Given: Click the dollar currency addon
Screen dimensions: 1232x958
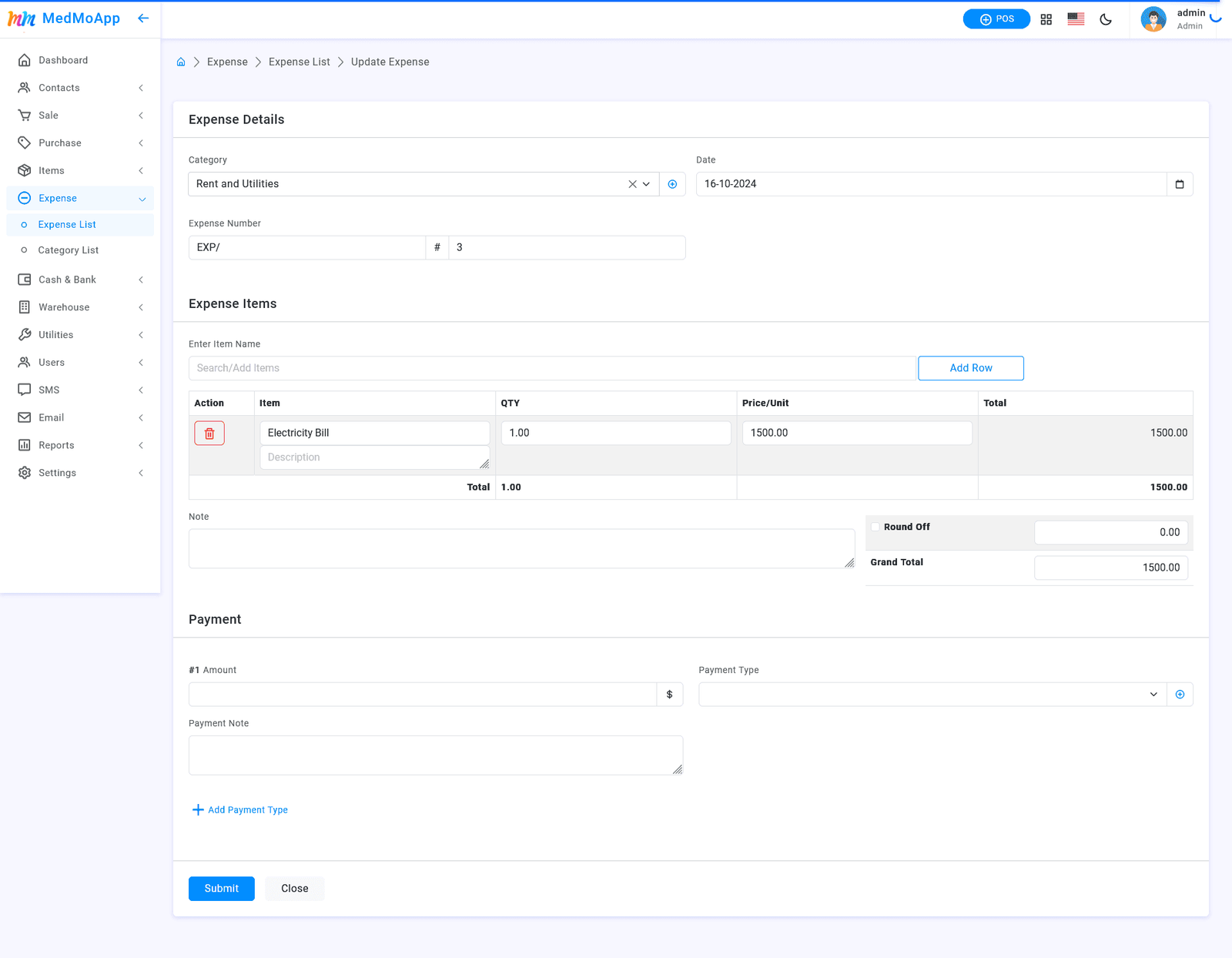Looking at the screenshot, I should click(x=669, y=695).
